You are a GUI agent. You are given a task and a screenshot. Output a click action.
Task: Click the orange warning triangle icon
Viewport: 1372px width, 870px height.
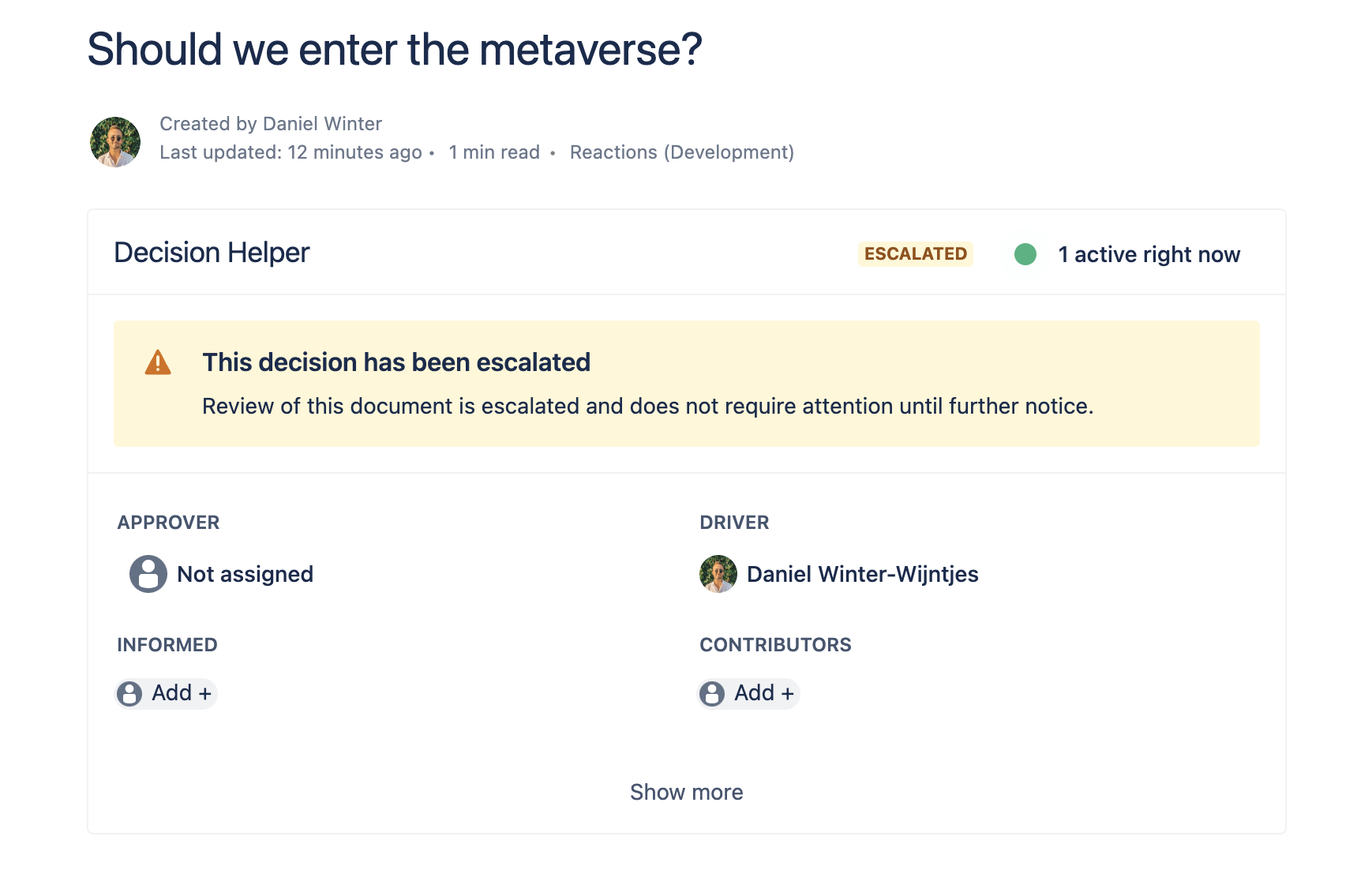(x=158, y=362)
